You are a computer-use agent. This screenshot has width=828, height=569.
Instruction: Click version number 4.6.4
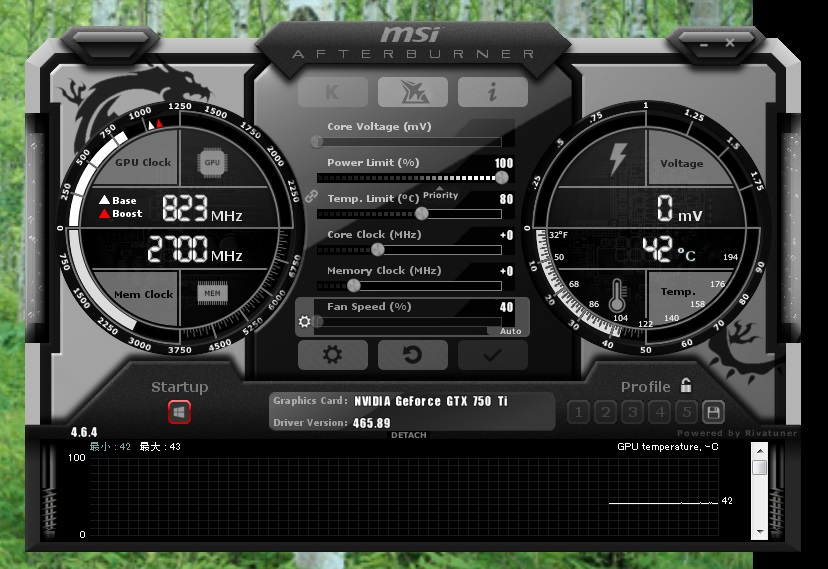pyautogui.click(x=84, y=432)
